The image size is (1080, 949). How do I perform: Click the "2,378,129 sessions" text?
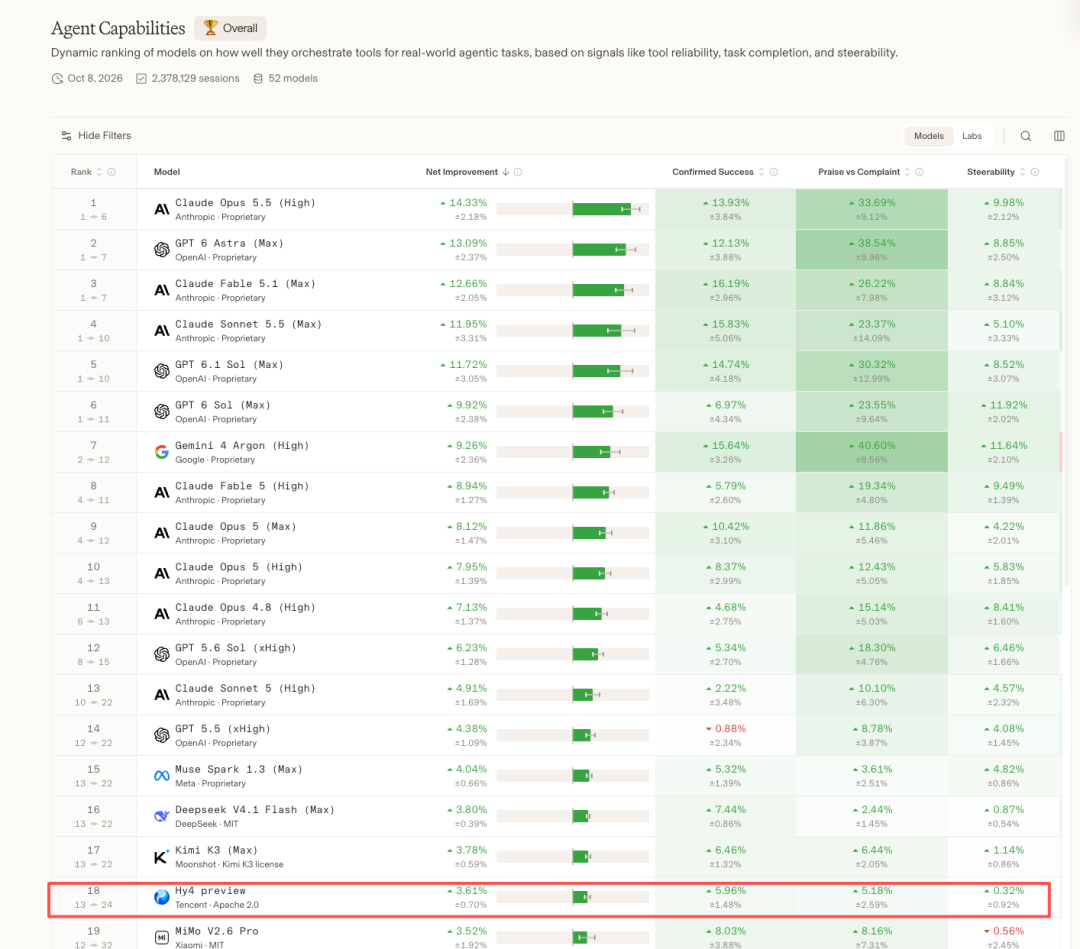click(x=196, y=79)
